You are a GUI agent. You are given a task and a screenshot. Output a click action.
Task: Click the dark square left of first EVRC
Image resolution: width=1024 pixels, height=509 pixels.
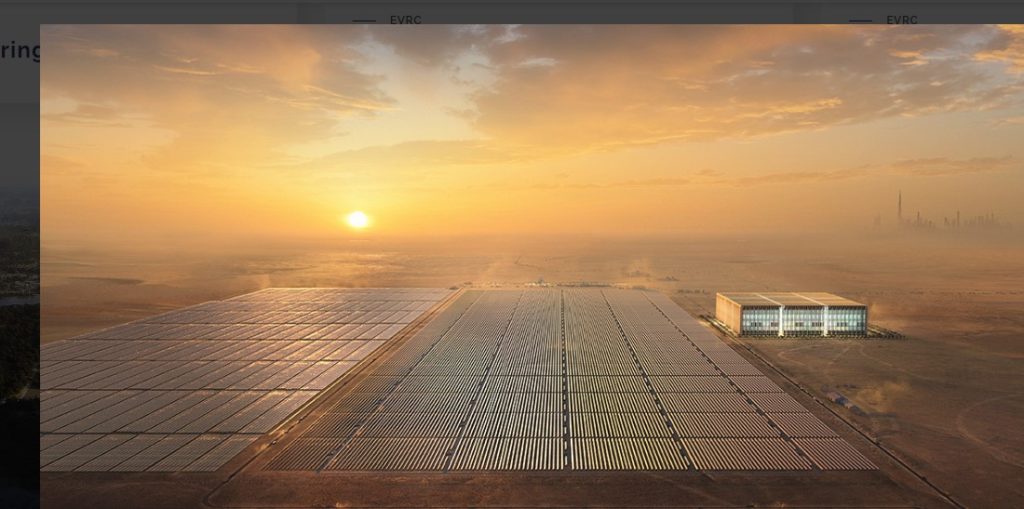click(311, 14)
